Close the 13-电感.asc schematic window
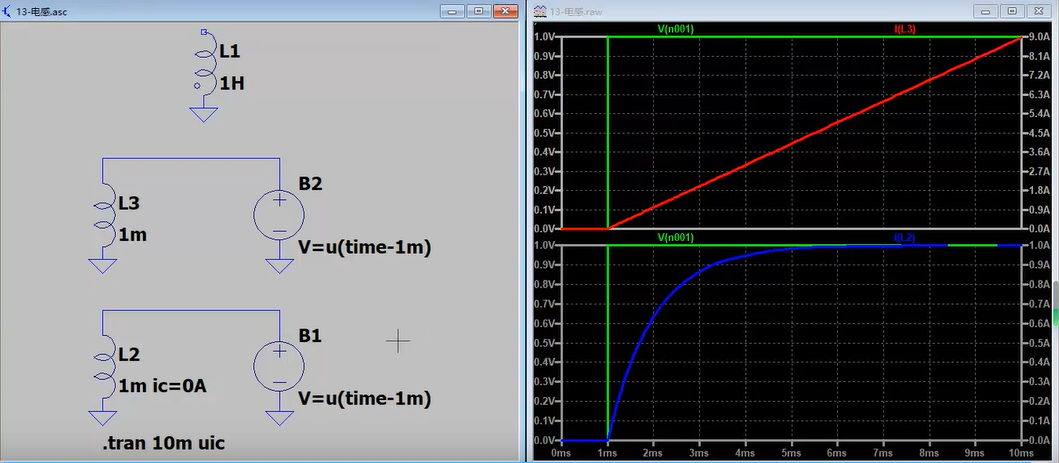This screenshot has width=1059, height=463. tap(505, 11)
